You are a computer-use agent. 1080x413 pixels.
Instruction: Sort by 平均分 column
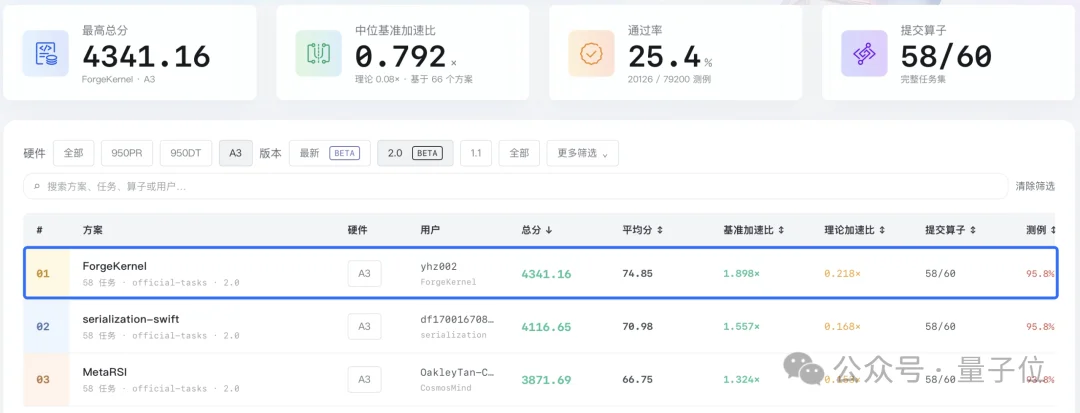click(643, 230)
